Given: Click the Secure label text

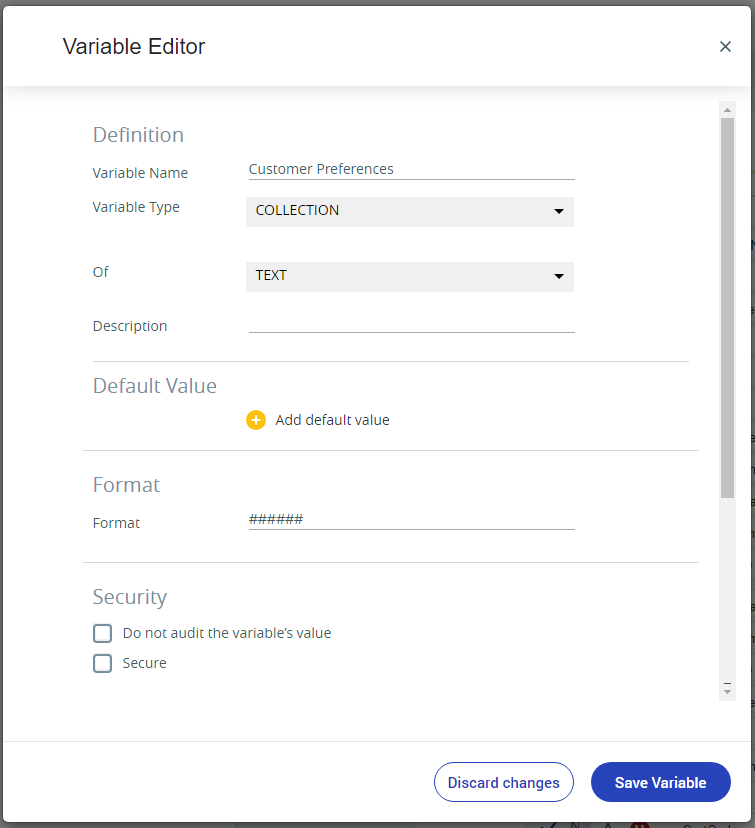Looking at the screenshot, I should coord(144,663).
